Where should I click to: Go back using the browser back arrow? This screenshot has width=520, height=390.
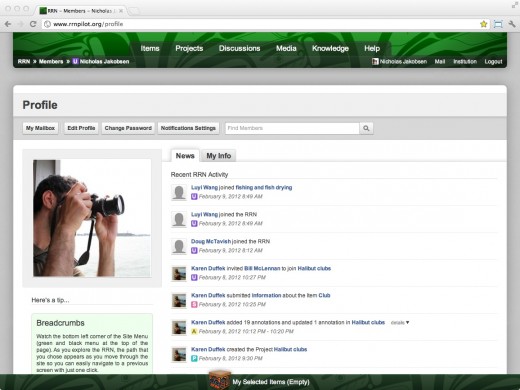[x=8, y=24]
